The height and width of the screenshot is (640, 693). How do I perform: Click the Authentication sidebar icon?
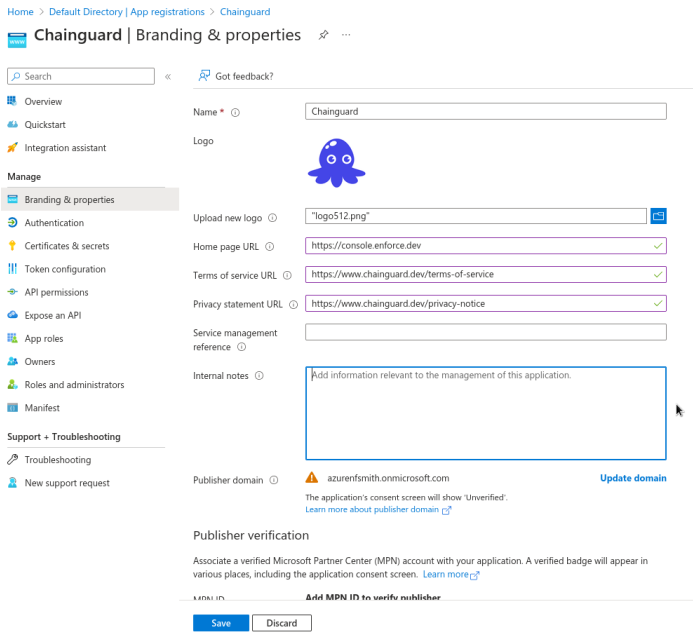(x=12, y=222)
